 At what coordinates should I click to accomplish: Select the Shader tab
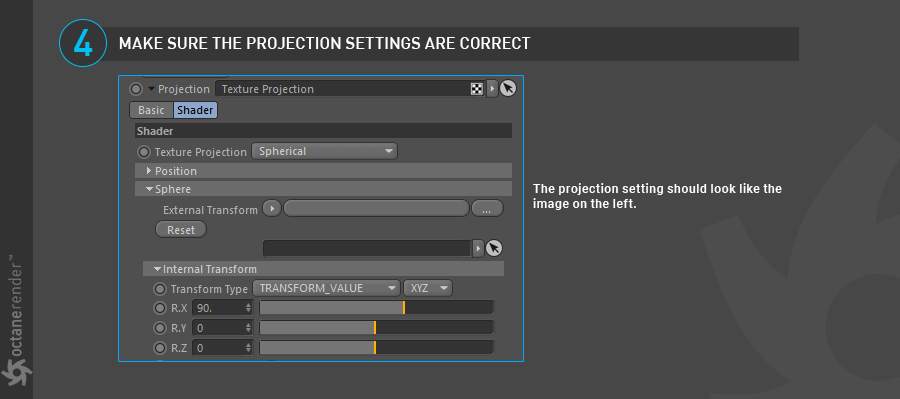pos(195,110)
